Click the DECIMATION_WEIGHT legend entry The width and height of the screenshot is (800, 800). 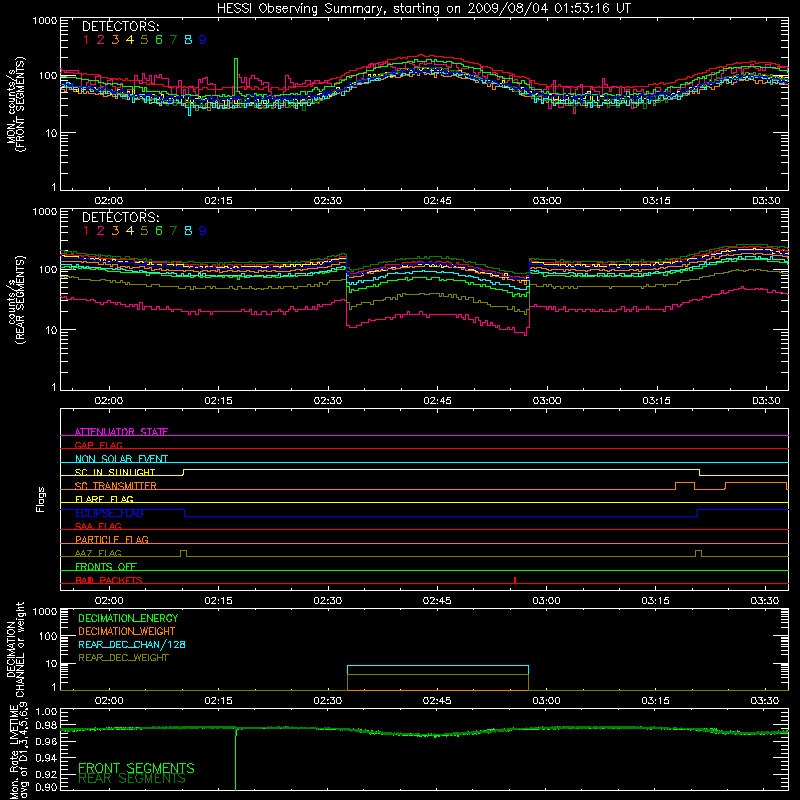(127, 631)
